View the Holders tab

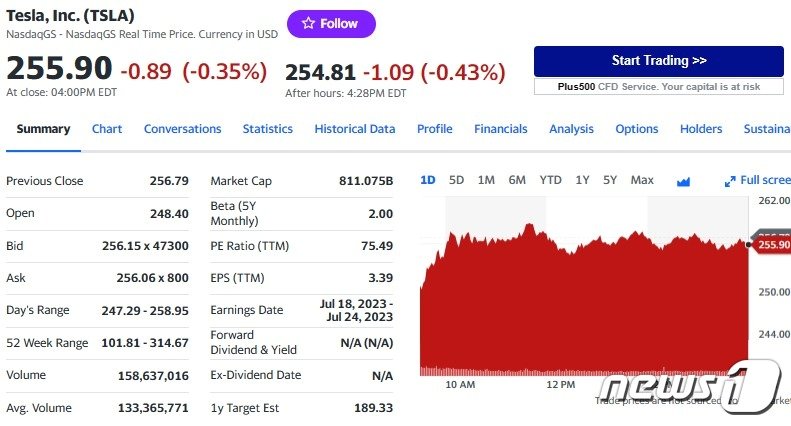[701, 129]
